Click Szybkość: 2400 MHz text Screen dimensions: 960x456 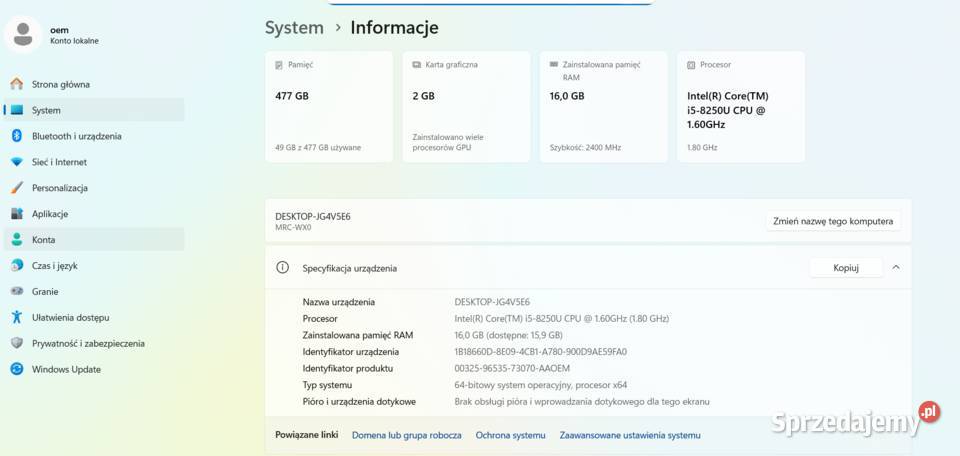[x=585, y=148]
